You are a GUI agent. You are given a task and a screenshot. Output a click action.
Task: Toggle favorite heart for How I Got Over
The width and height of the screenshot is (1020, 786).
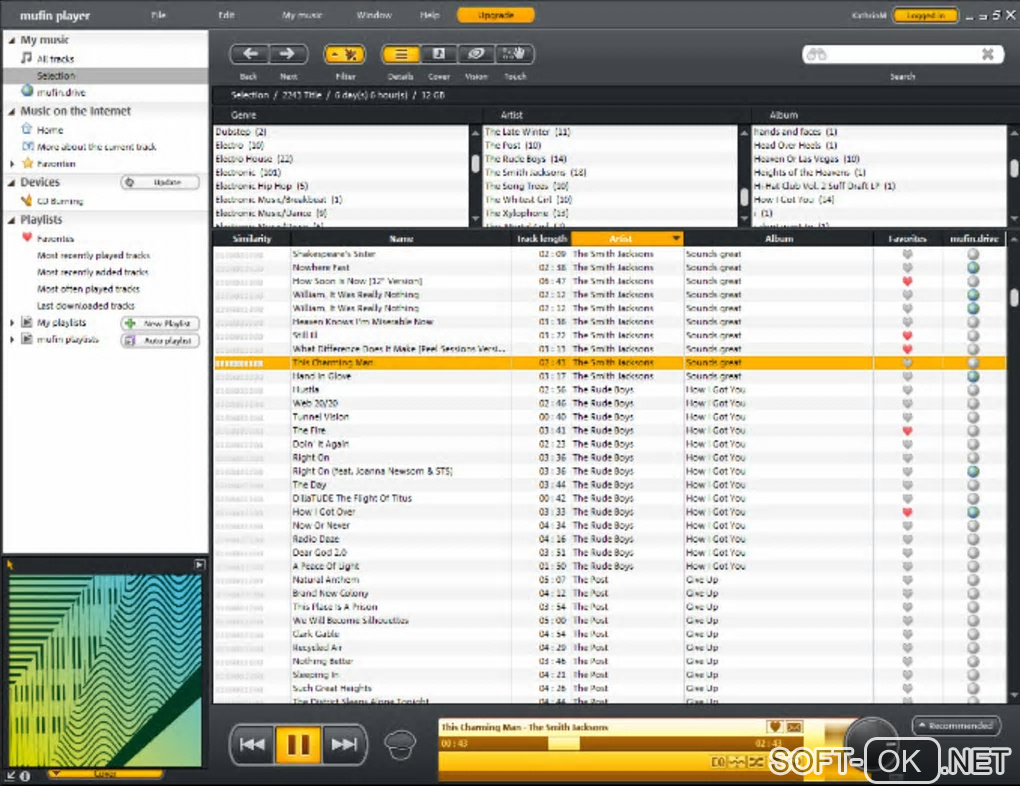point(907,512)
